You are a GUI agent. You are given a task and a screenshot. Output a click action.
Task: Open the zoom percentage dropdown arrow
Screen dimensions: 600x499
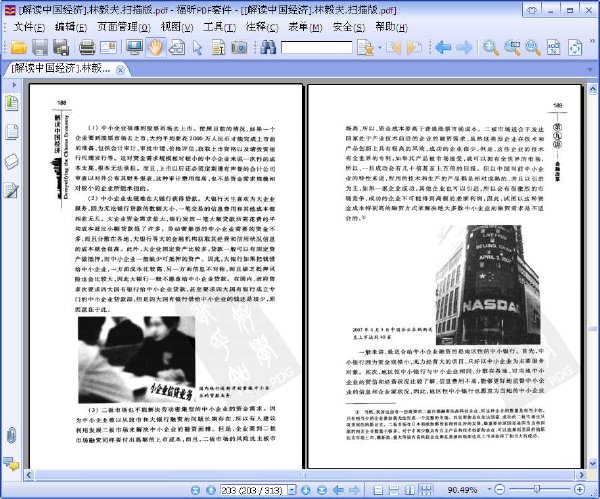[x=489, y=489]
